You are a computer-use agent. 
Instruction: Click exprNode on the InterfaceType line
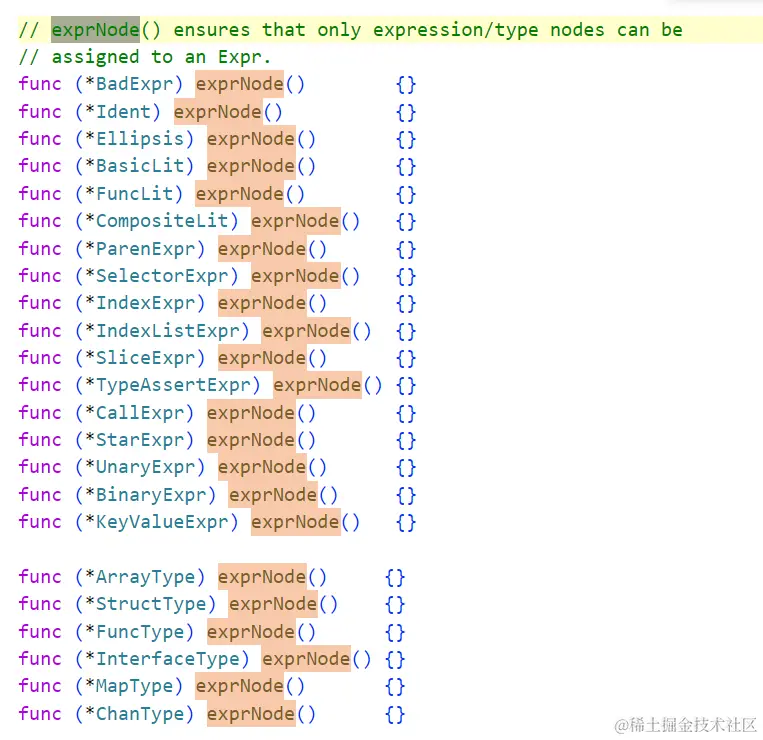pyautogui.click(x=306, y=659)
